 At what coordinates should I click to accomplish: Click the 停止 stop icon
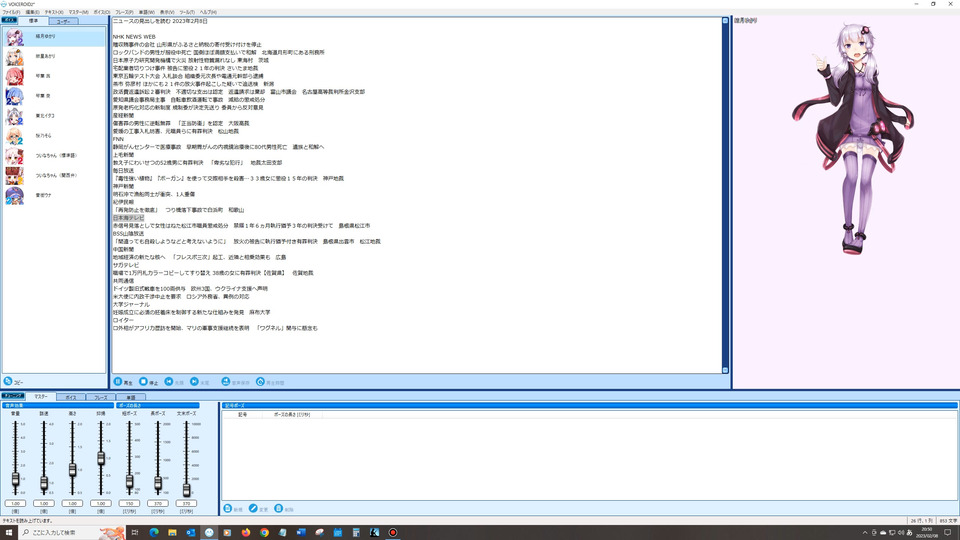[x=143, y=381]
